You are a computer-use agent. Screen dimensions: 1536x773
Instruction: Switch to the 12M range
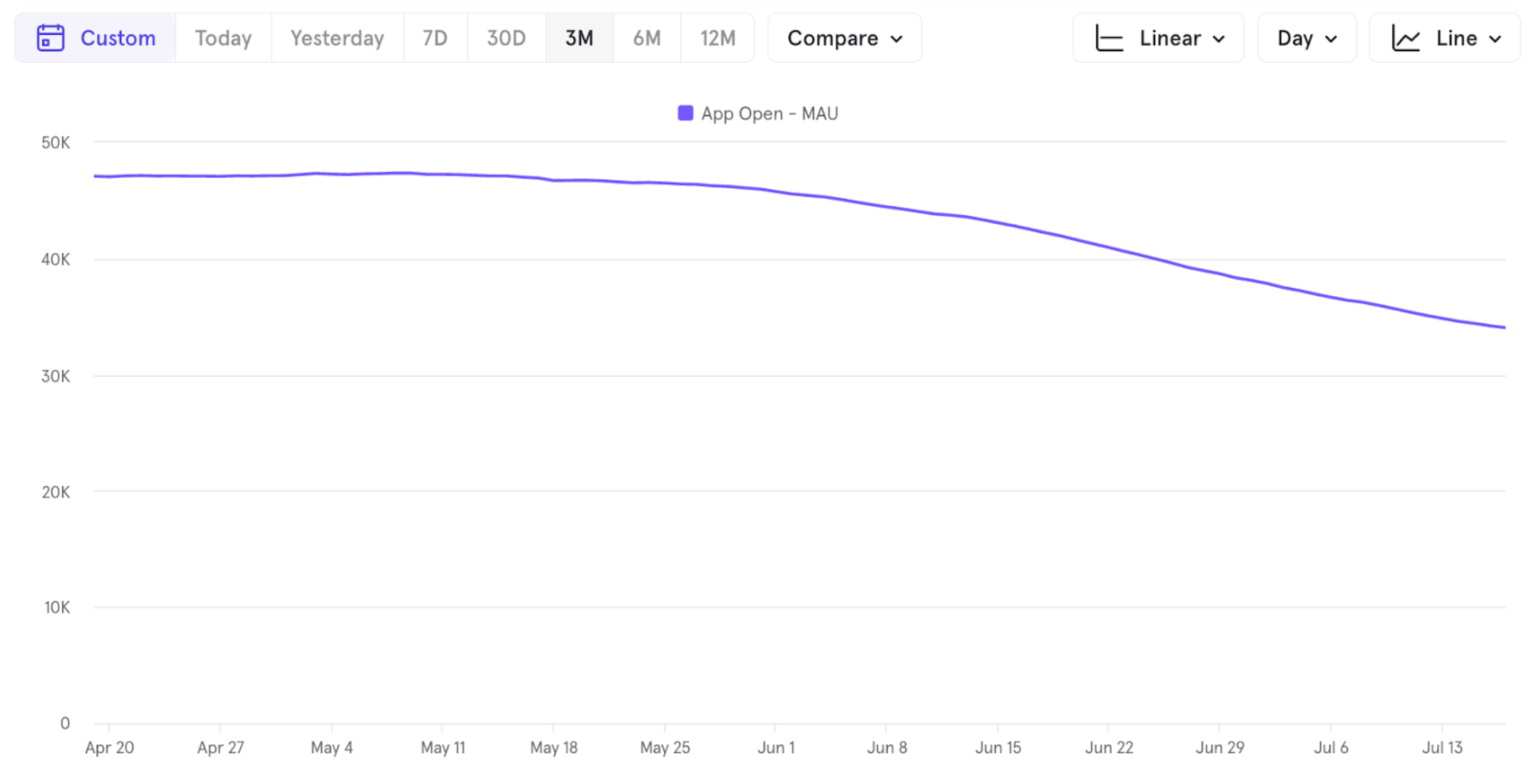[718, 37]
